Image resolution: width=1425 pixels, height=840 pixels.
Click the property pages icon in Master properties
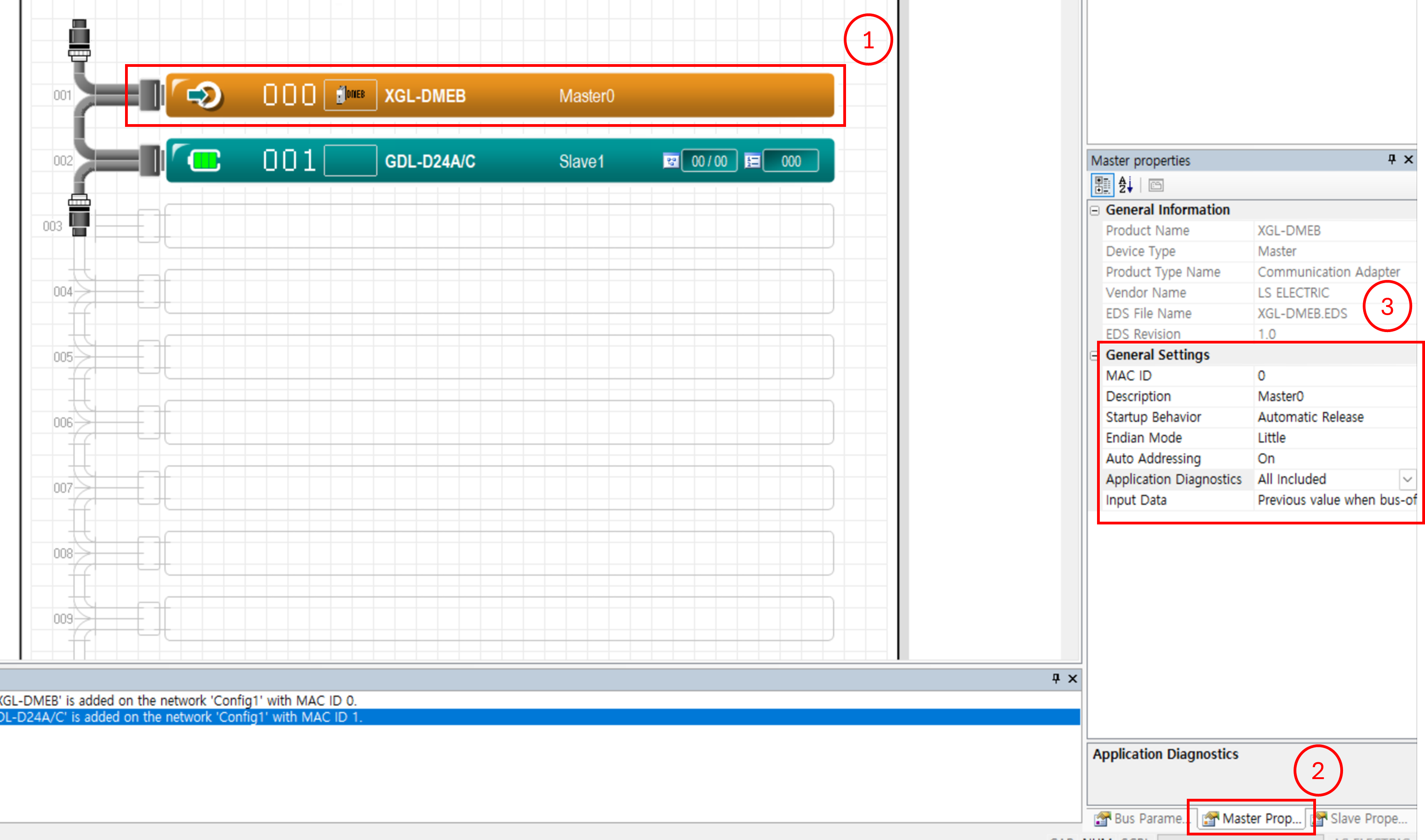(1156, 185)
